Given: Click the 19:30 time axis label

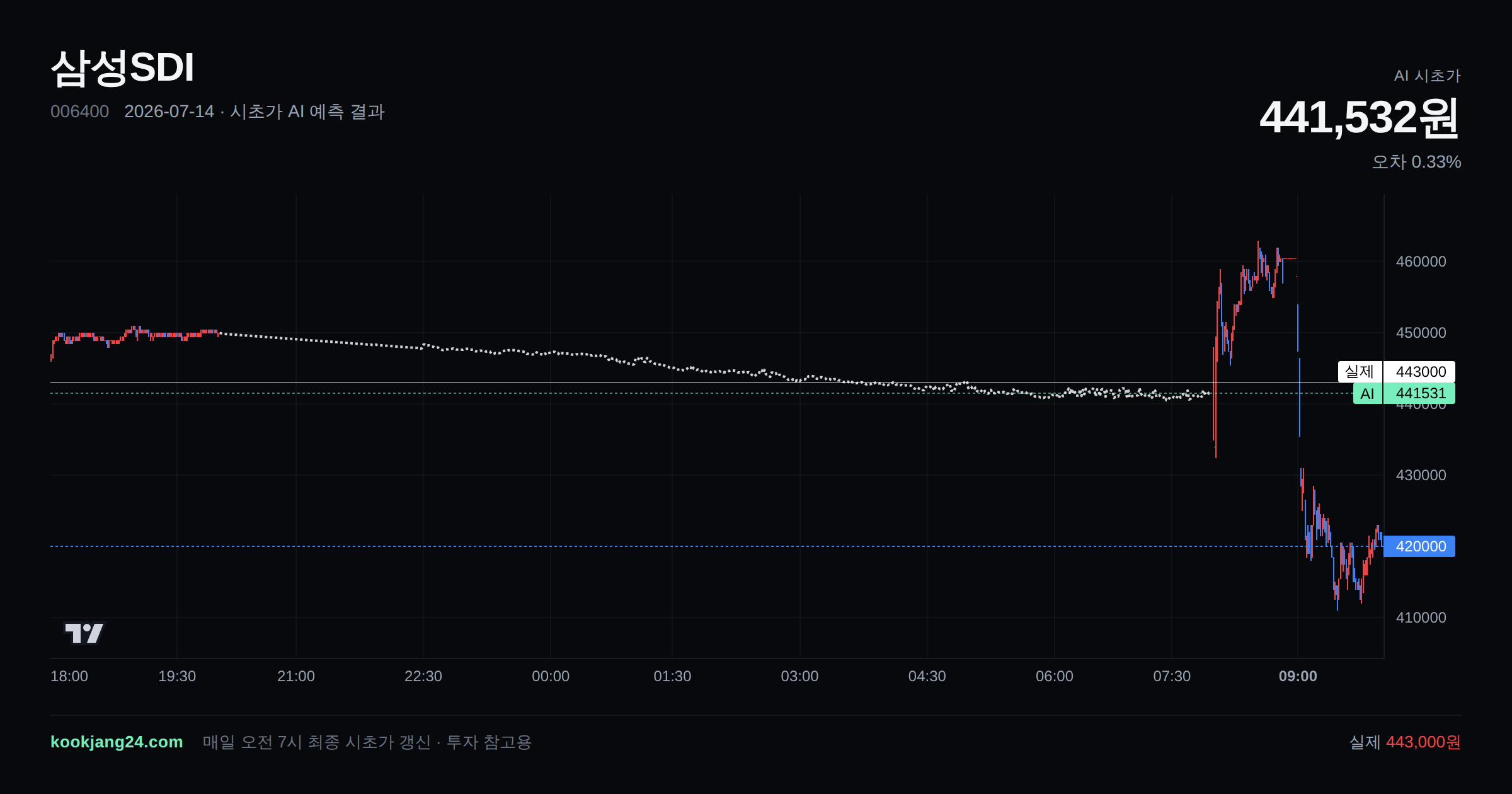Looking at the screenshot, I should tap(177, 676).
